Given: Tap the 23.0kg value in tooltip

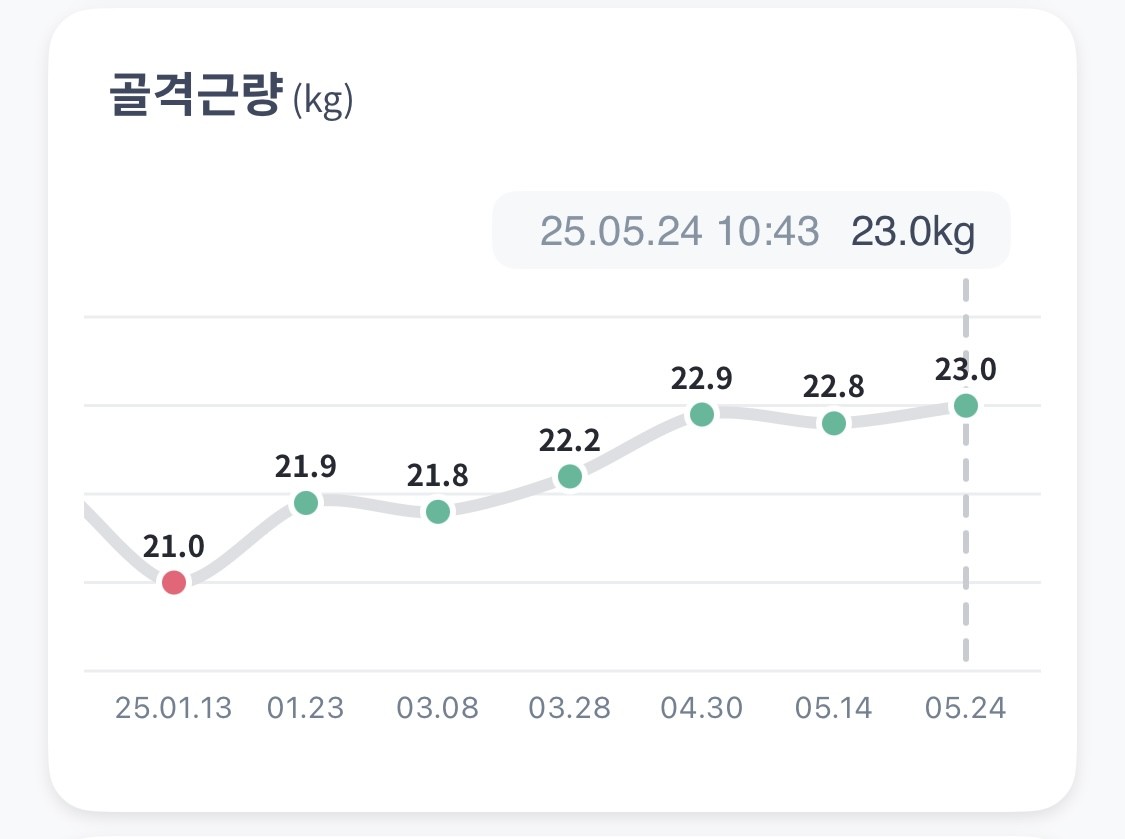Looking at the screenshot, I should point(912,231).
